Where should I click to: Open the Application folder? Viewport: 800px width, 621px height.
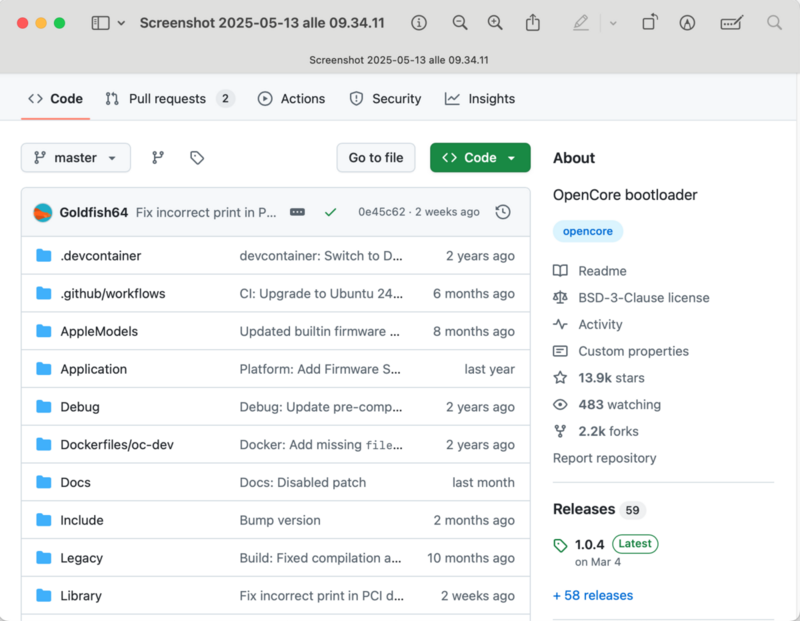pos(94,369)
